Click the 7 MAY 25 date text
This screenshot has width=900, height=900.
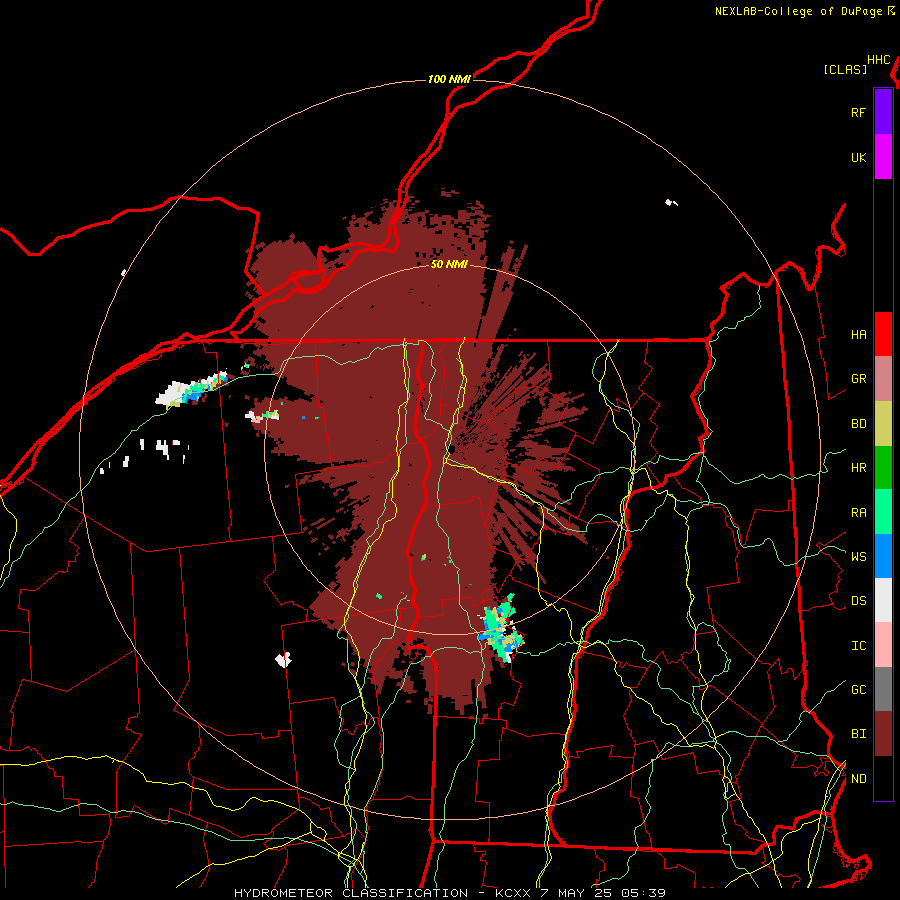click(576, 893)
